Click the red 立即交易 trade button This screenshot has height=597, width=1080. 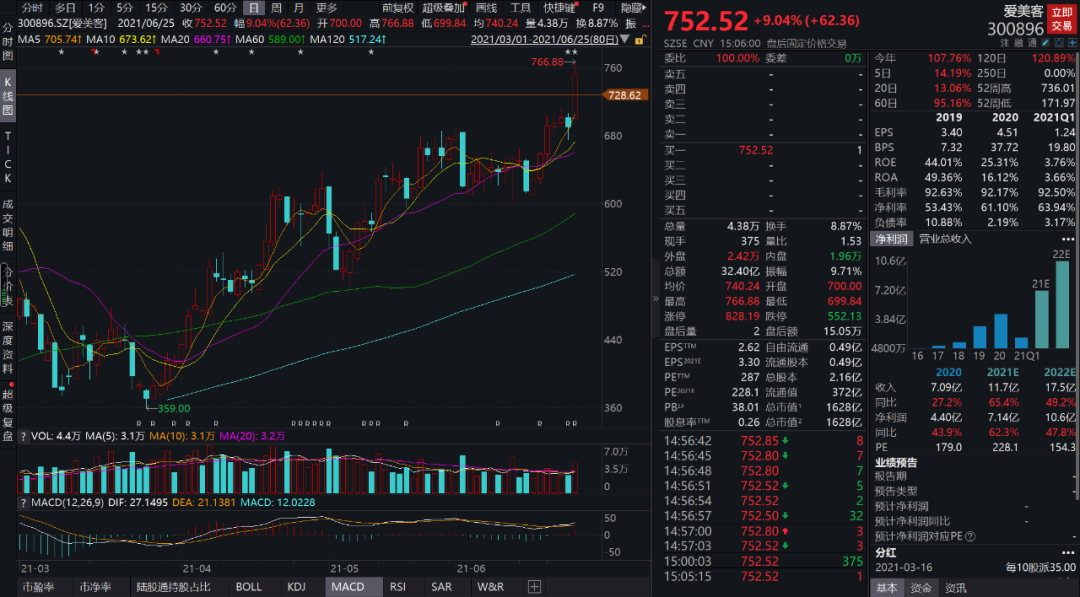click(x=1061, y=19)
